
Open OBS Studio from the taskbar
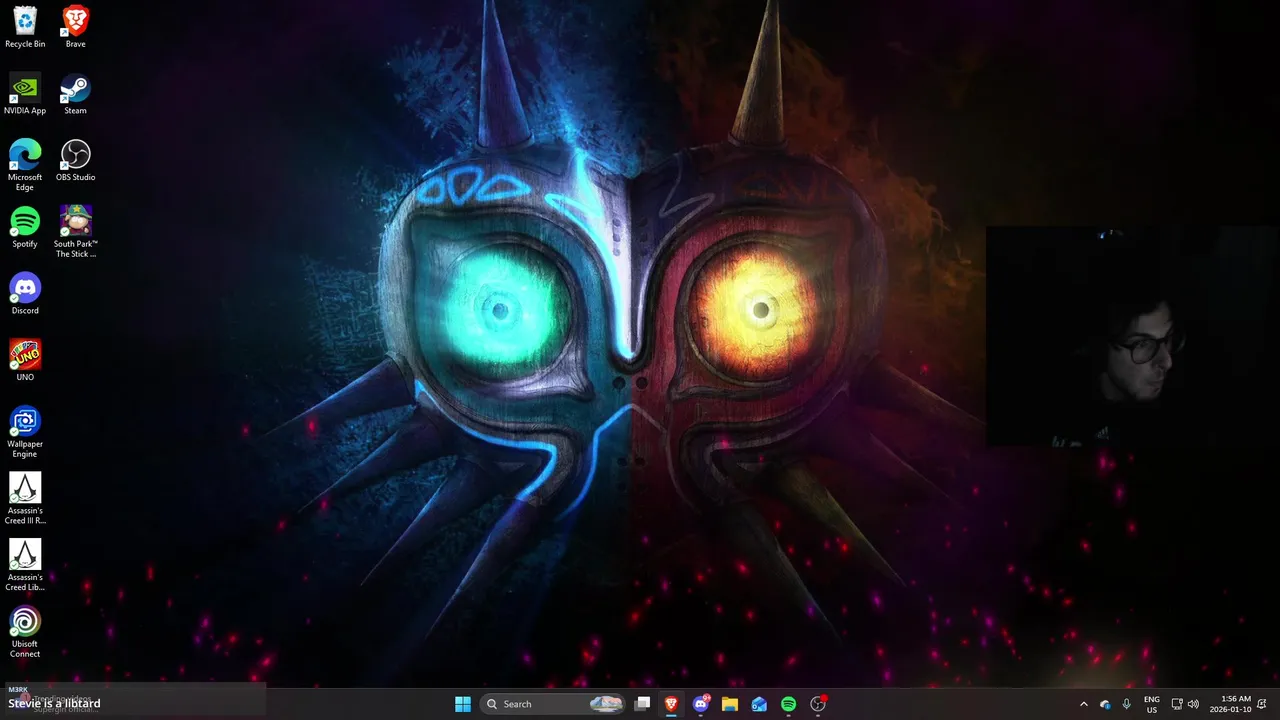coord(818,704)
